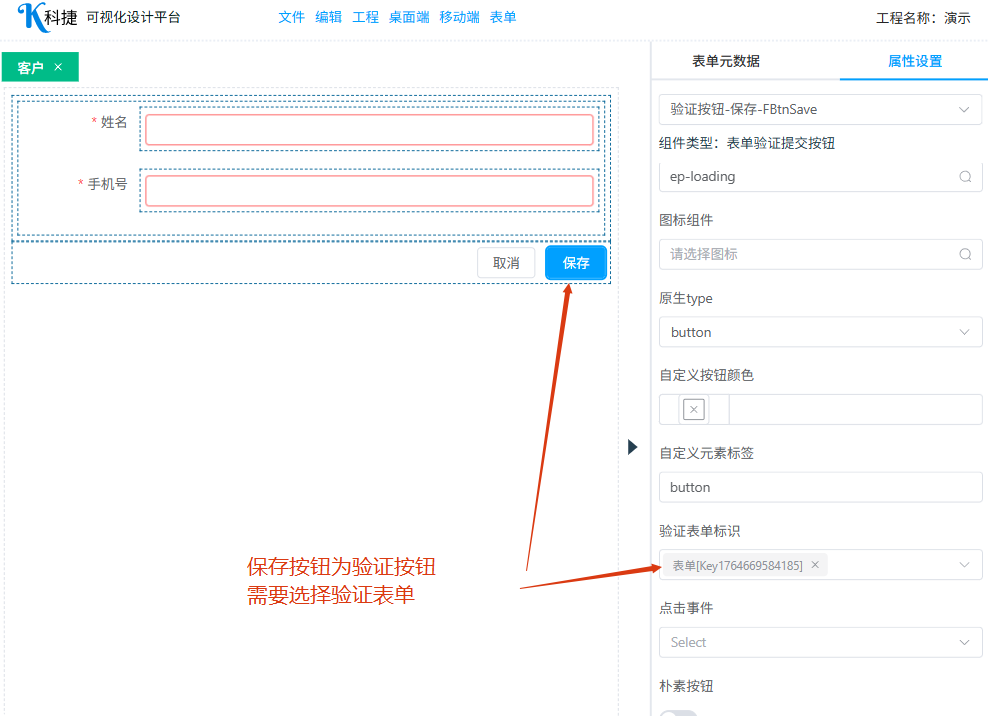Screen dimensions: 988x716
Task: Clear the custom button color swatch
Action: (x=694, y=409)
